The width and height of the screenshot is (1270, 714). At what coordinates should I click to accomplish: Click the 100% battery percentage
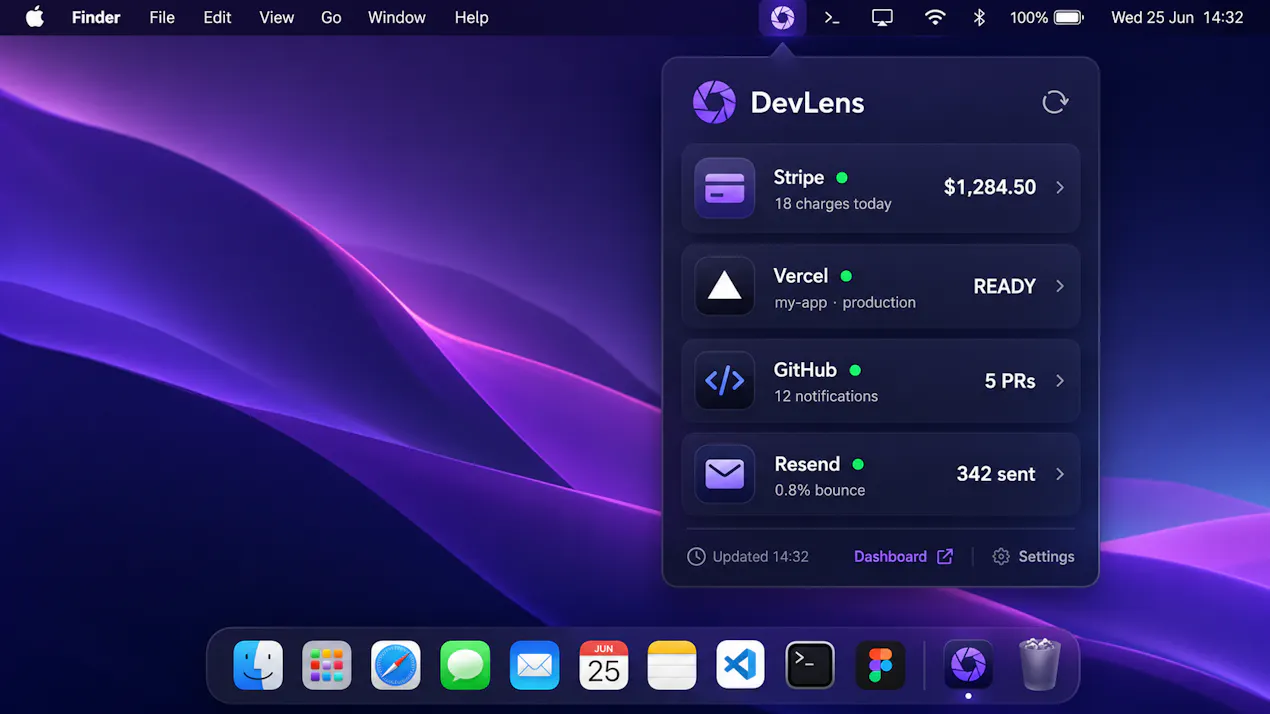(x=1029, y=18)
